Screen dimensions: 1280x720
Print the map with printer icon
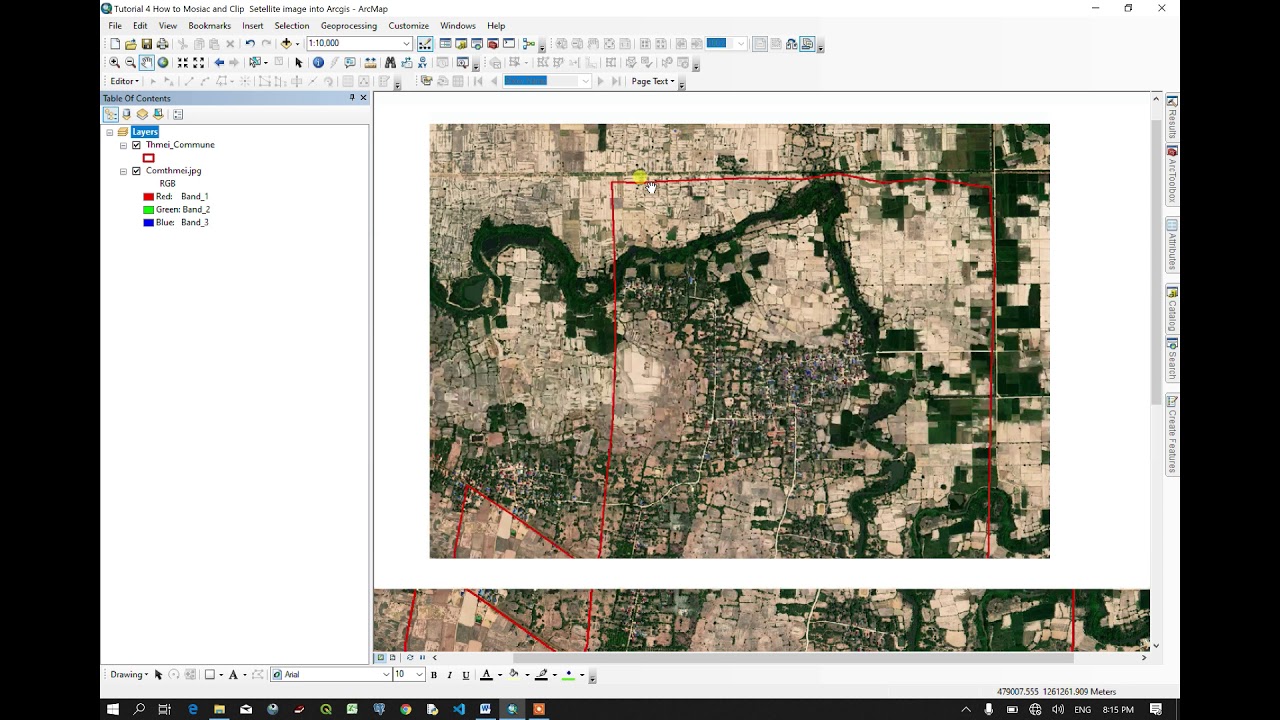(163, 43)
